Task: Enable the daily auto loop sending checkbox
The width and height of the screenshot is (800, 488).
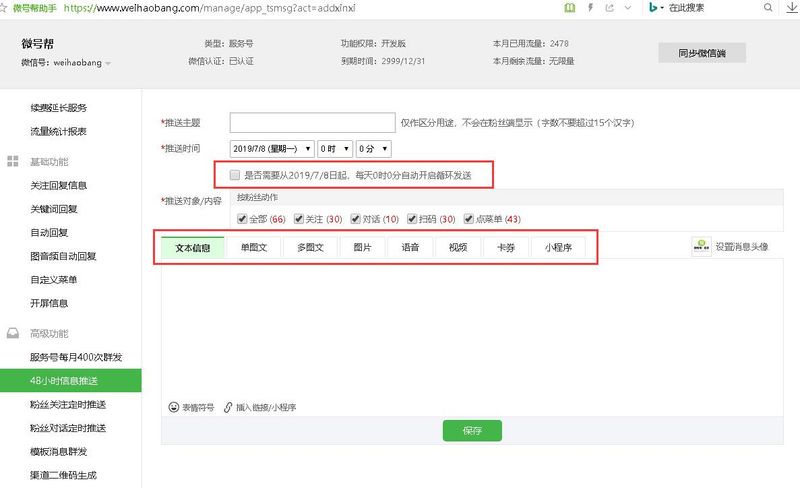Action: [235, 175]
